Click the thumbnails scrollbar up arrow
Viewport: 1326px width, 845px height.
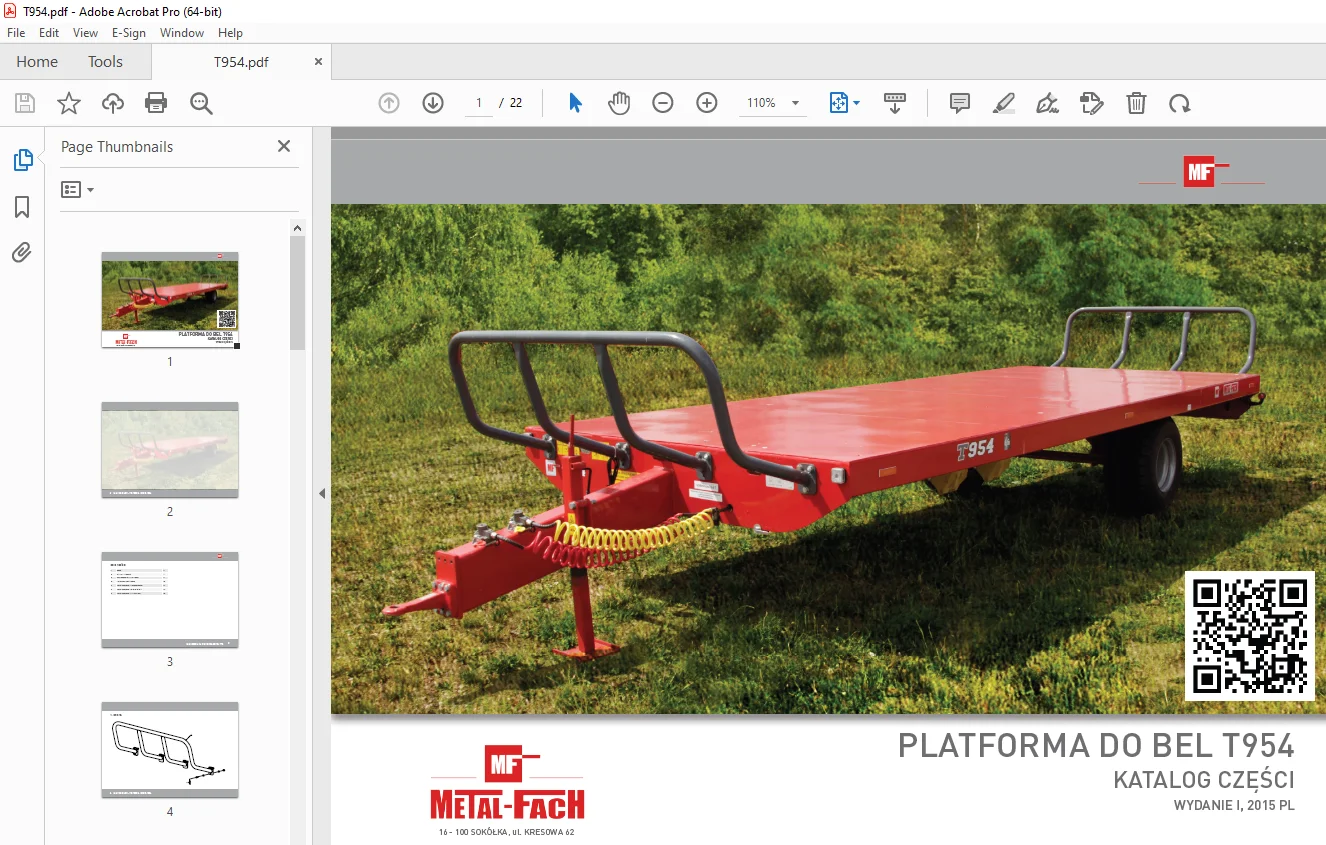coord(298,228)
